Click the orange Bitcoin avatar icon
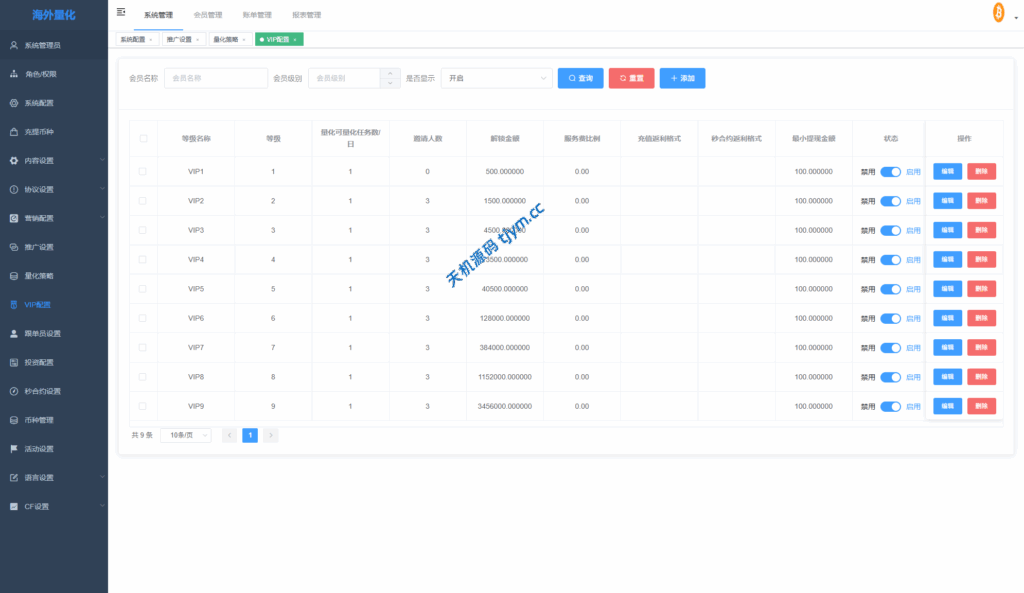1024x593 pixels. pos(997,13)
